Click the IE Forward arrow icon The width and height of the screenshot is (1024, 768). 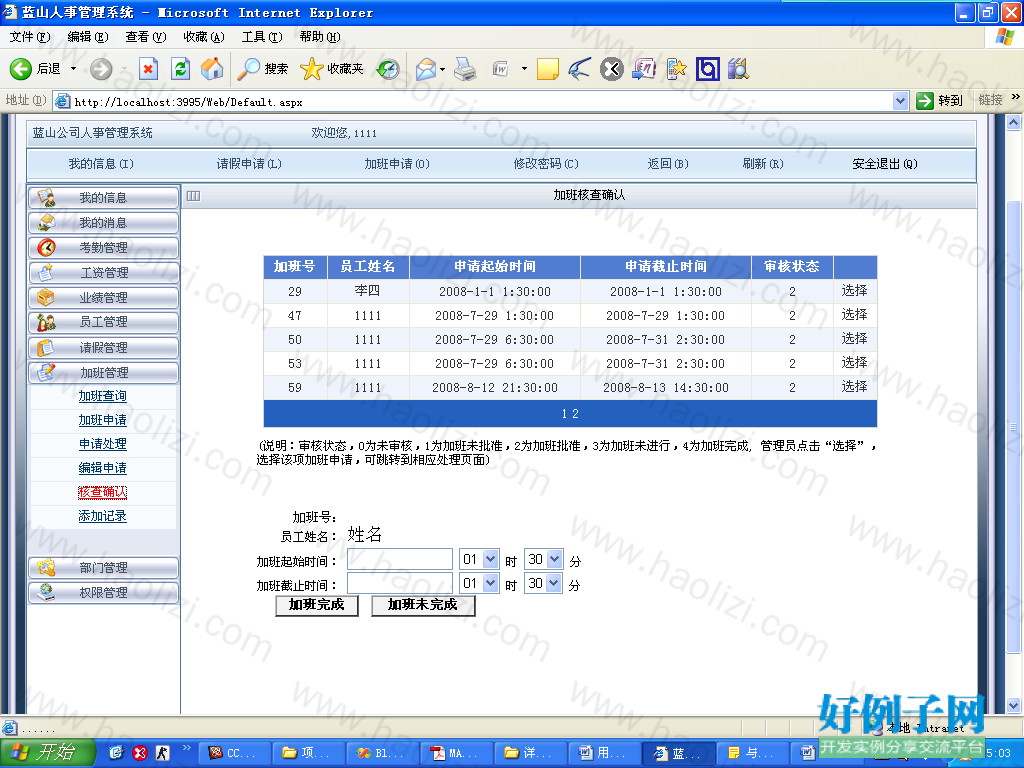(x=101, y=69)
